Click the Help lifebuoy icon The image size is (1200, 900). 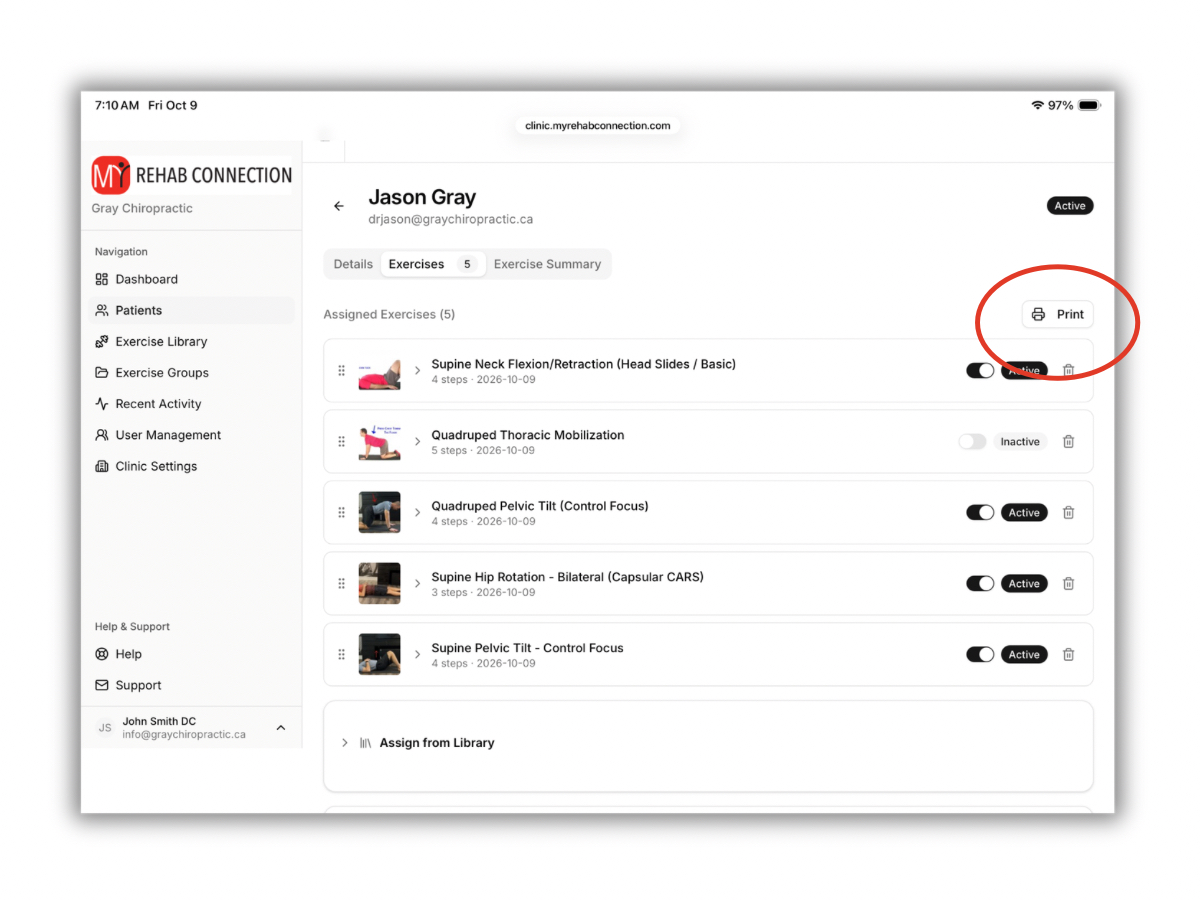pyautogui.click(x=102, y=654)
